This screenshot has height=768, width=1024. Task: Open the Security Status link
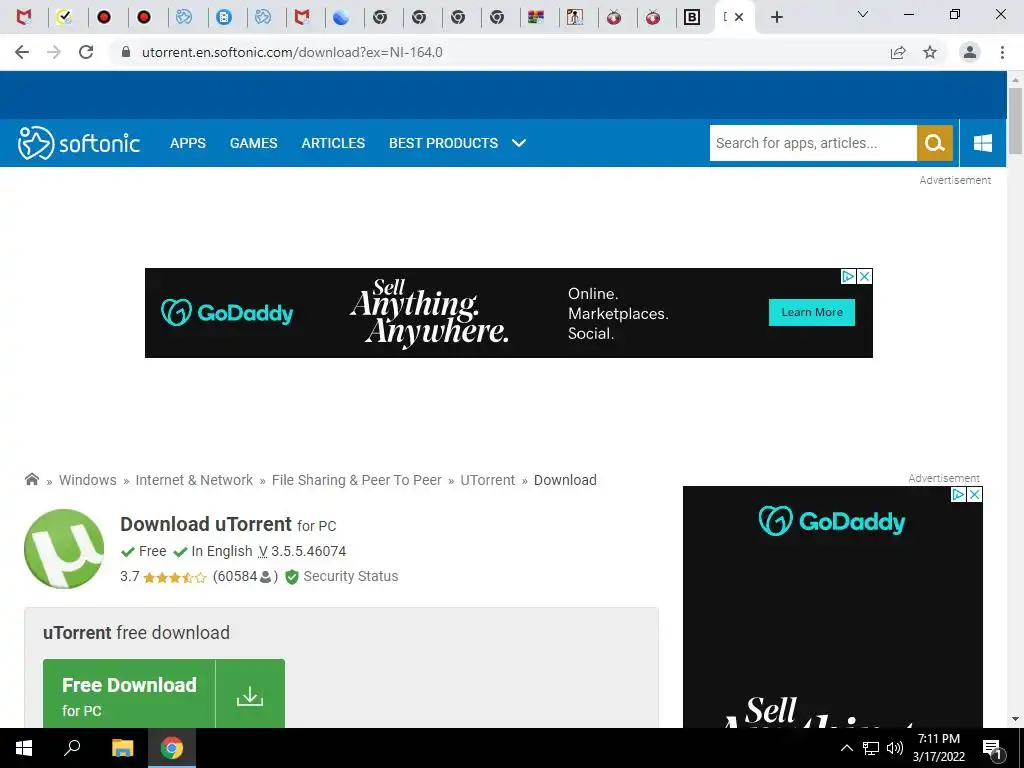pos(351,576)
